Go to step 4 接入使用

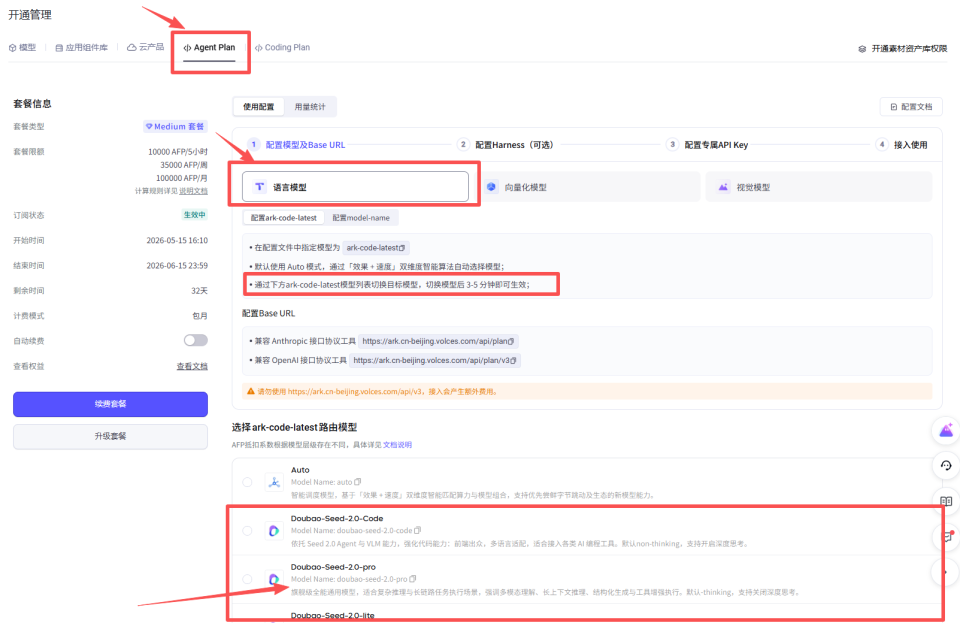tap(902, 144)
